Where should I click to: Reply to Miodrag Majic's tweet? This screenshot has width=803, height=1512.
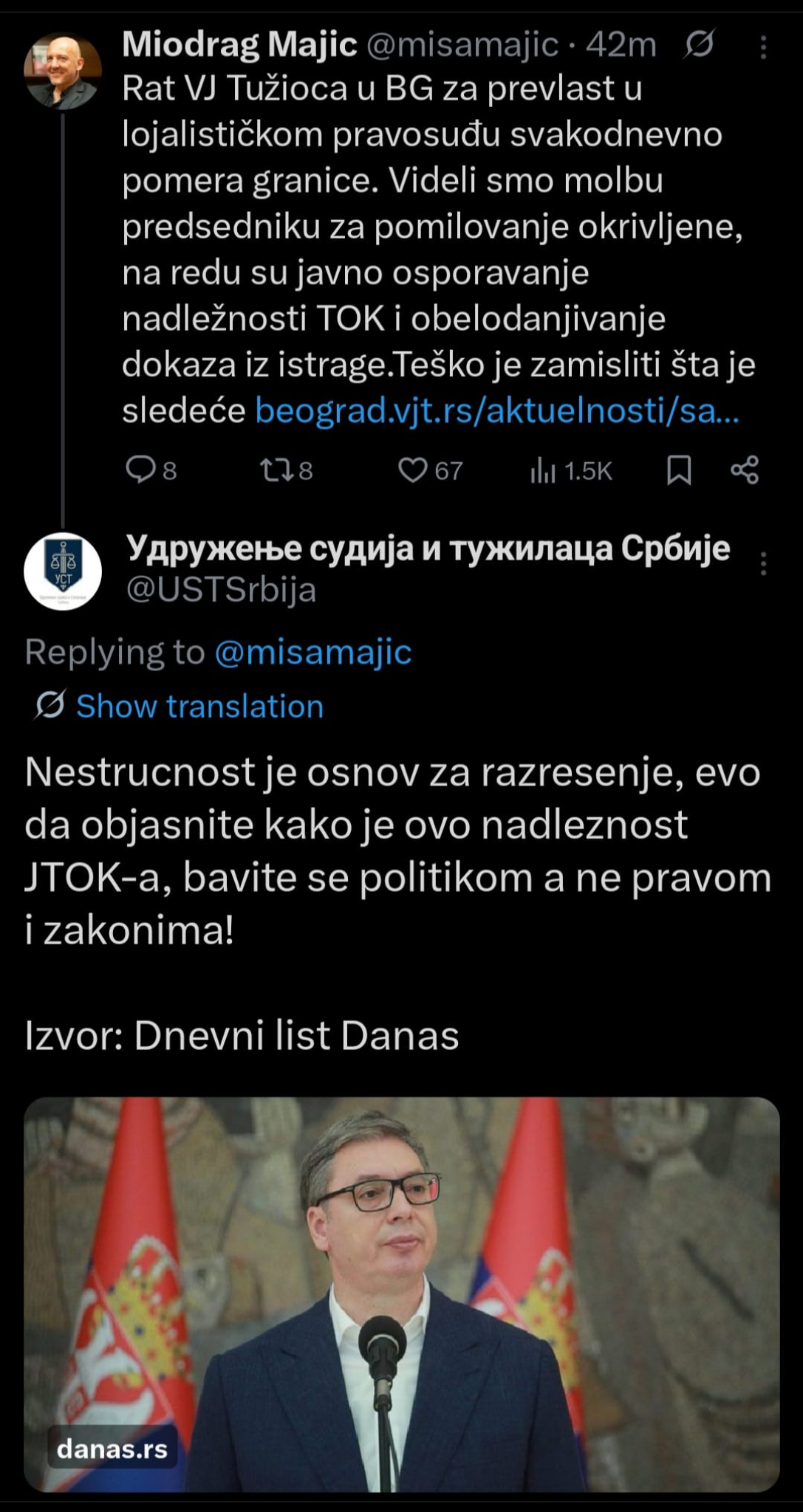(140, 470)
